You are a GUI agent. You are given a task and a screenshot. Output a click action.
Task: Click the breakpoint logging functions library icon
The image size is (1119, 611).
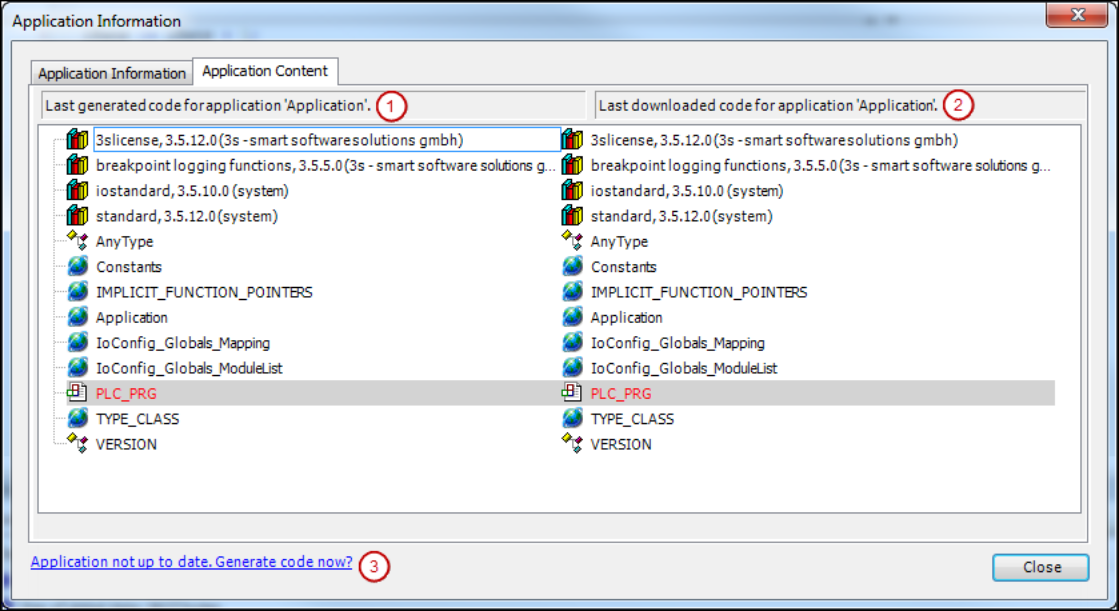tap(77, 165)
